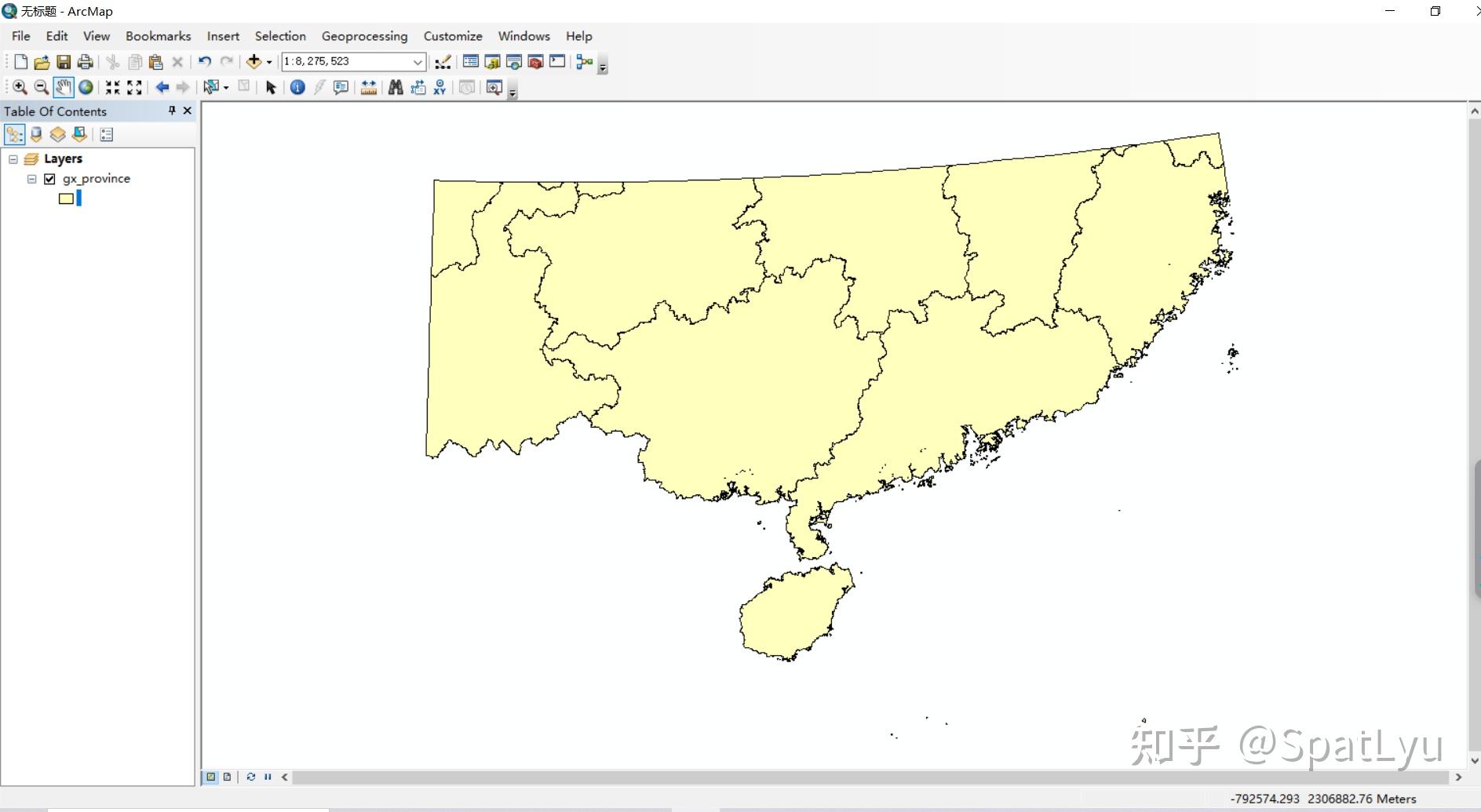
Task: Refresh the map display
Action: point(250,777)
